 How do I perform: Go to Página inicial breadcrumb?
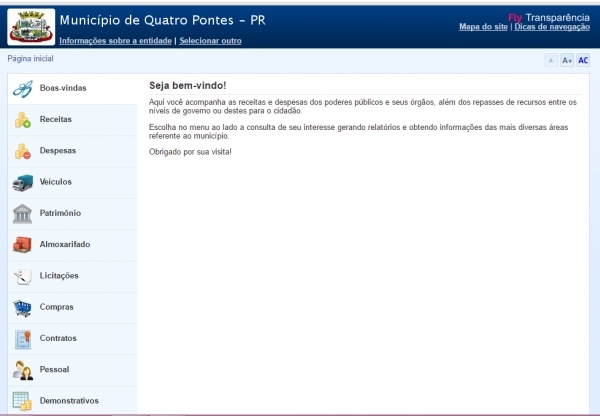pyautogui.click(x=31, y=59)
